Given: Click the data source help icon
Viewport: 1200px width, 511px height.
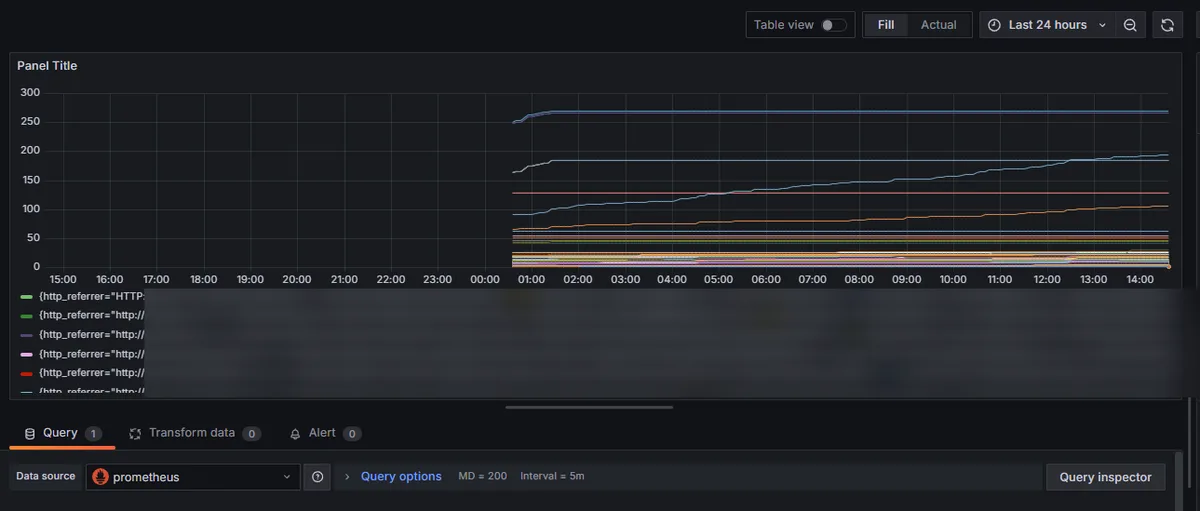Looking at the screenshot, I should coord(317,477).
